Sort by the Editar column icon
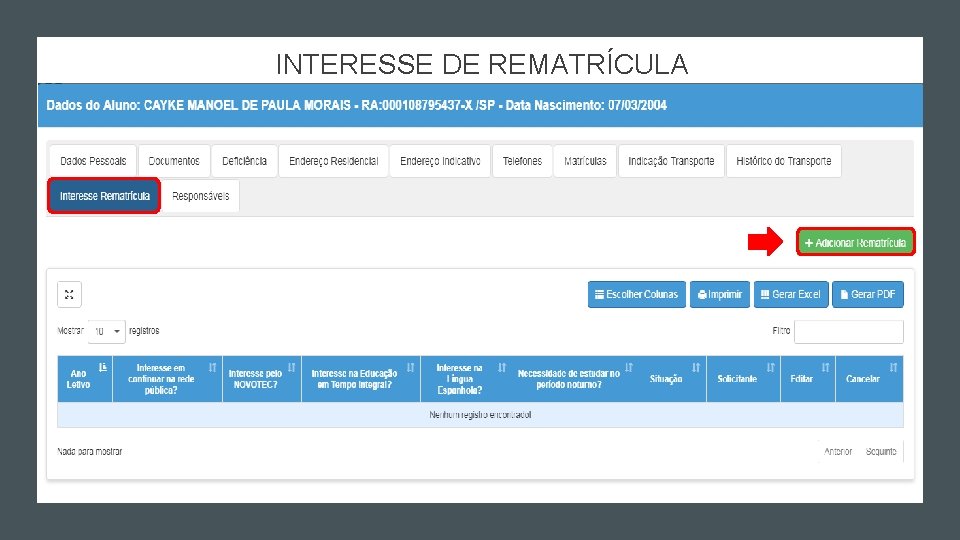Screen dimensions: 960x540 825,367
